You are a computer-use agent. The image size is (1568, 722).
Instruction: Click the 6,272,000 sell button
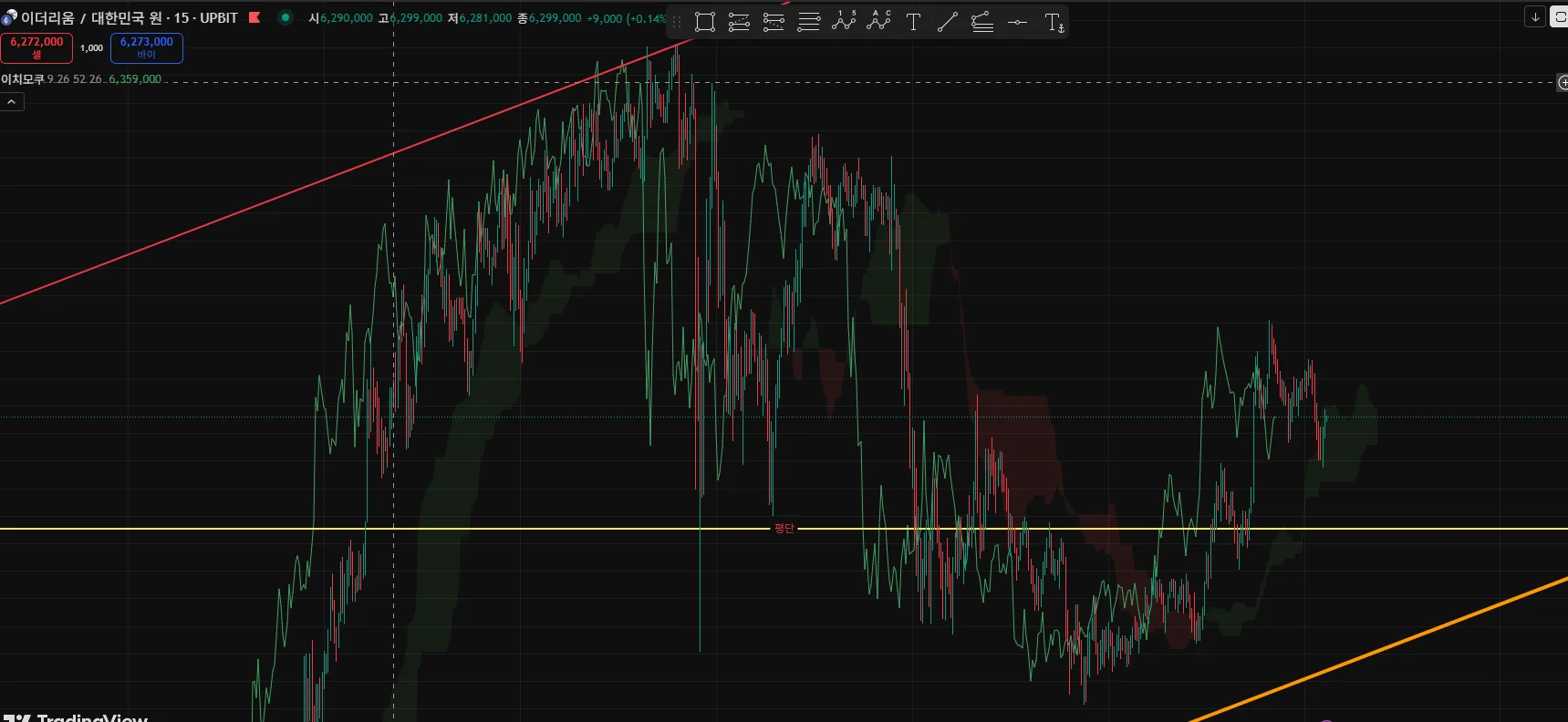[x=36, y=48]
